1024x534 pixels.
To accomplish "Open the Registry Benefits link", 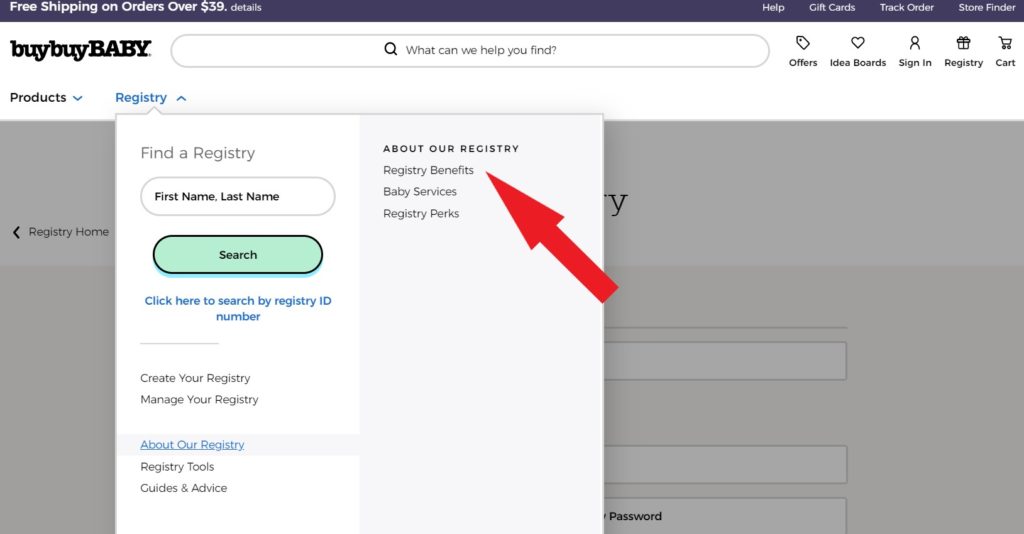I will [x=428, y=170].
